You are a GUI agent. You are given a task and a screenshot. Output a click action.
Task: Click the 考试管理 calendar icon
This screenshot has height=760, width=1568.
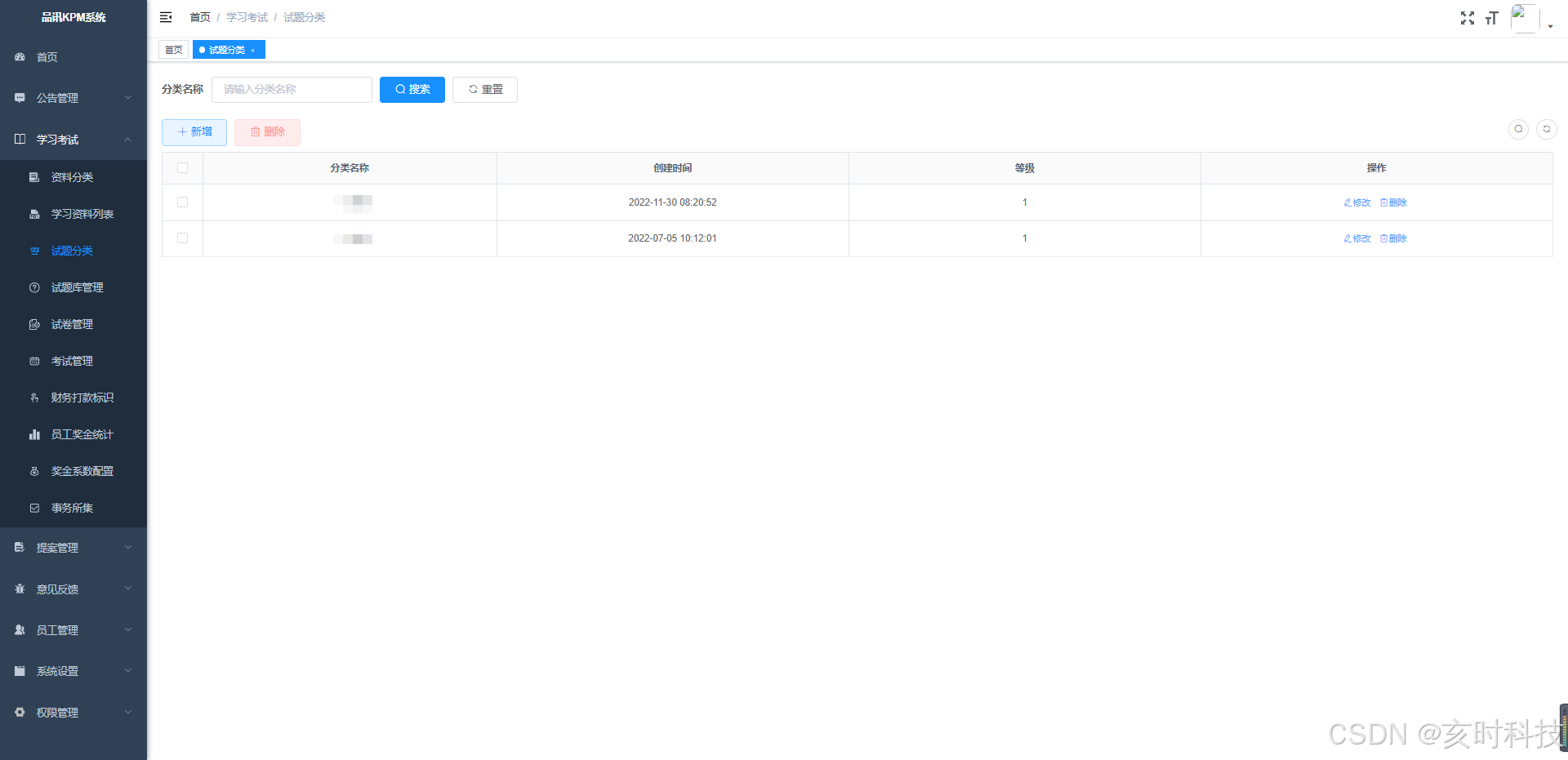34,361
